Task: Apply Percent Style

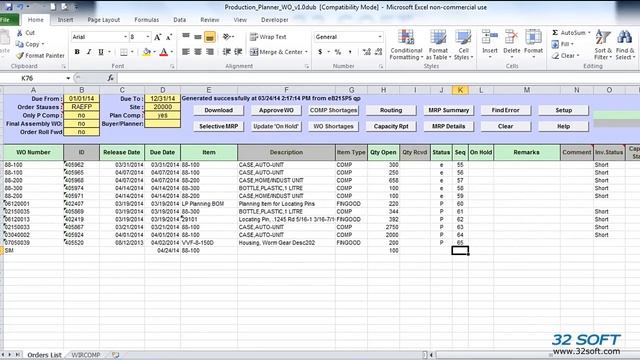Action: click(x=338, y=52)
